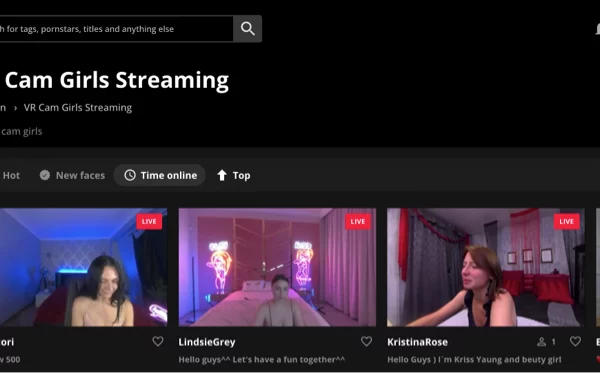Image resolution: width=600 pixels, height=373 pixels.
Task: Open the KristinaRose stream thumbnail
Action: point(486,267)
